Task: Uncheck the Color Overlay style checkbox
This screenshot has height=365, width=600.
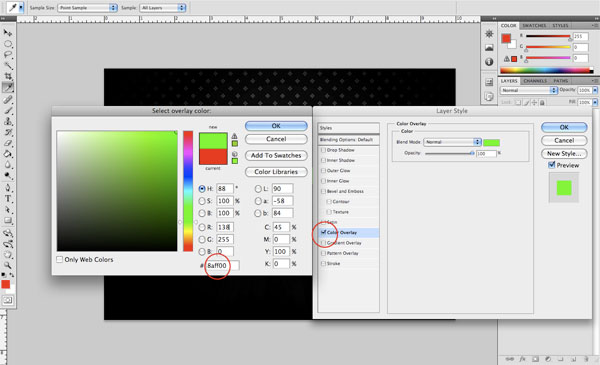Action: tap(323, 232)
